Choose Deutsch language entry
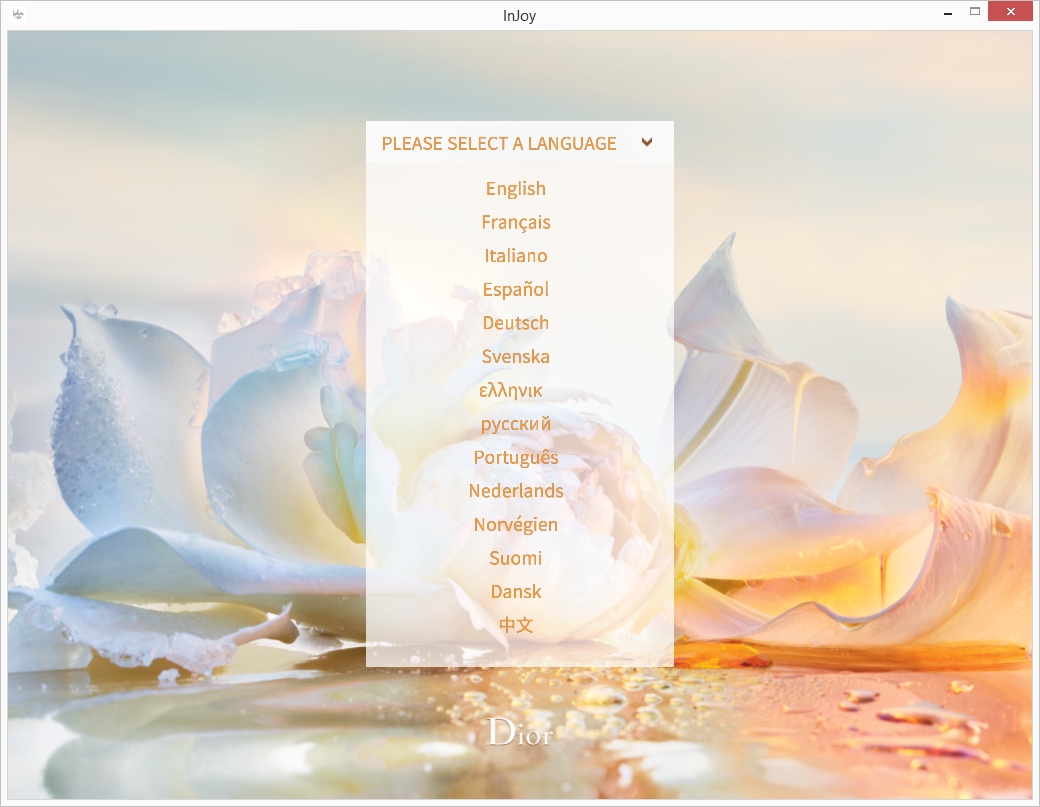This screenshot has width=1040, height=807. 515,323
